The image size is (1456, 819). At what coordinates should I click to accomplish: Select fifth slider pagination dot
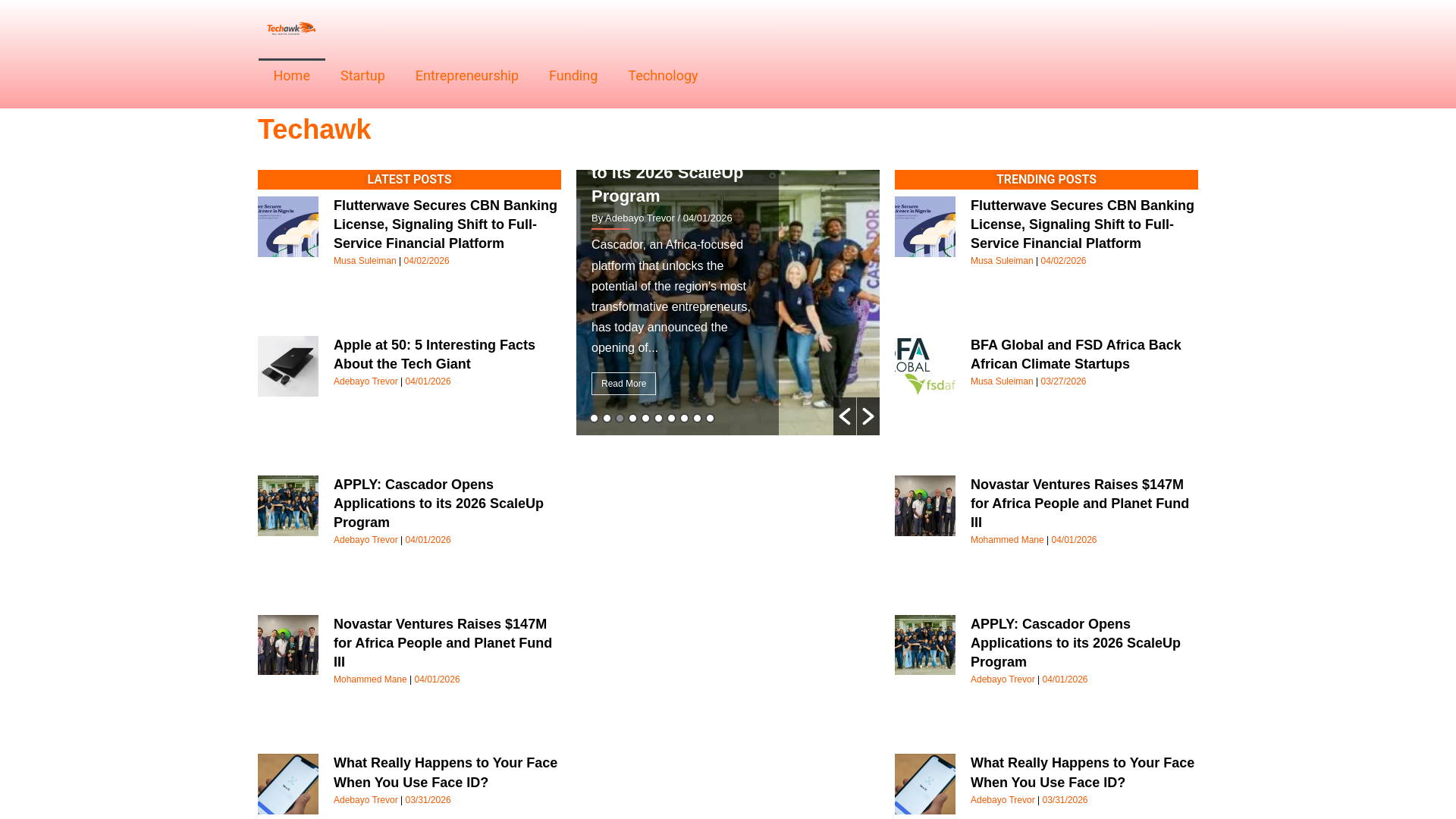click(x=645, y=419)
